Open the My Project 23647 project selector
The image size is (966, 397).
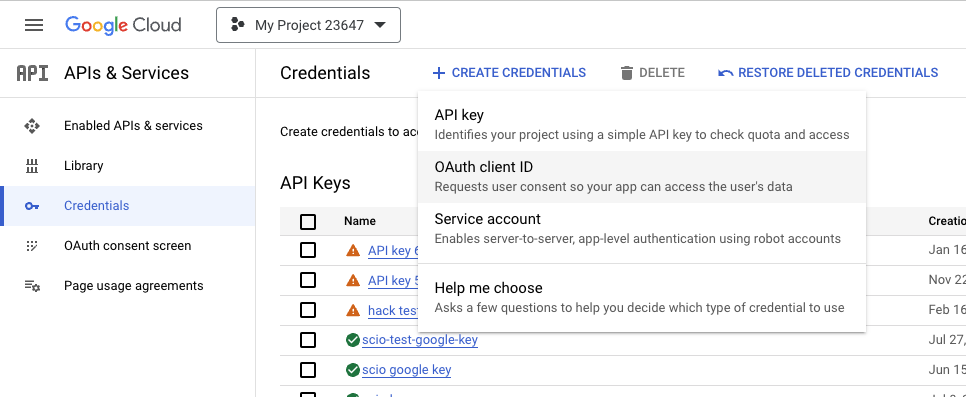(x=308, y=25)
